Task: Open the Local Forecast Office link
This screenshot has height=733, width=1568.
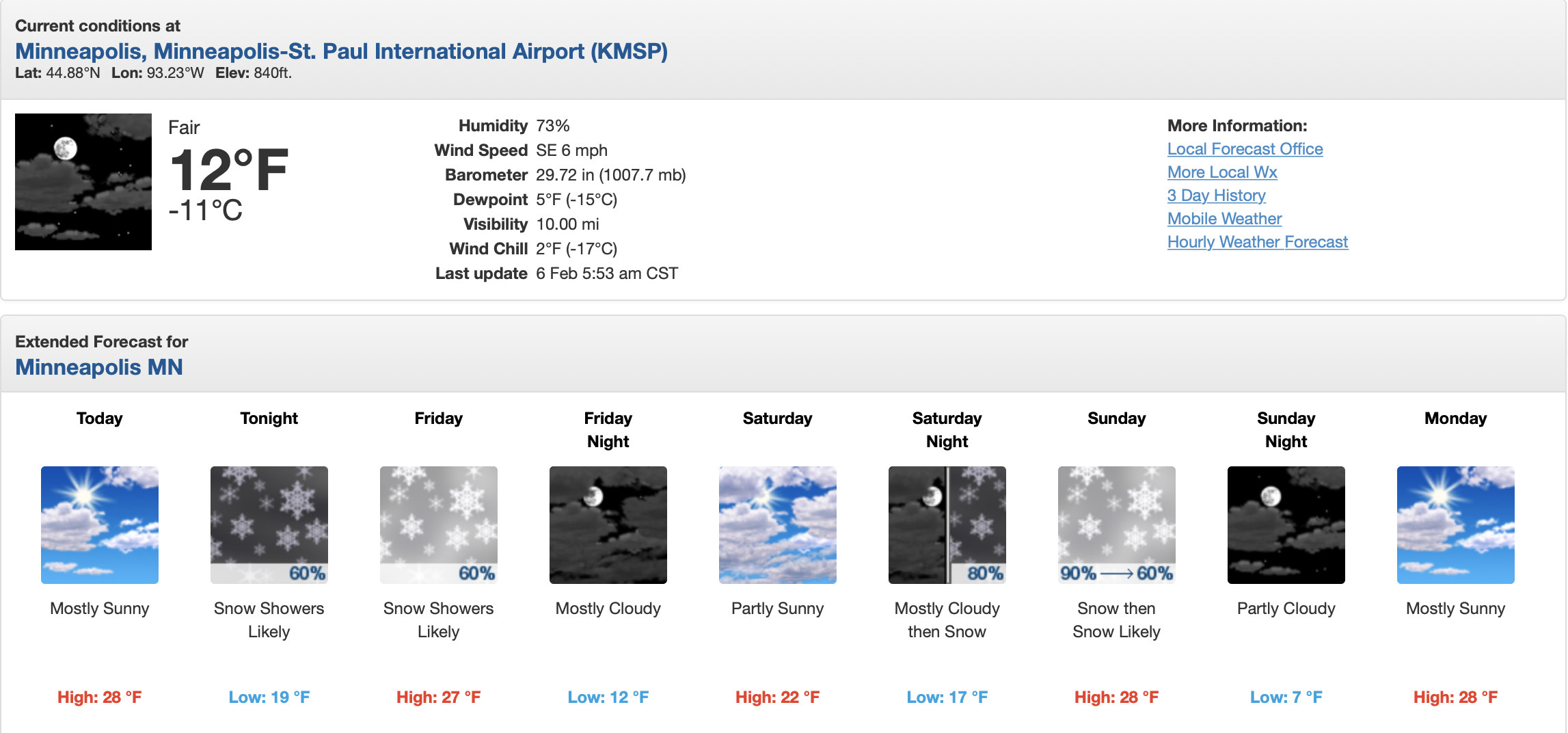Action: pyautogui.click(x=1245, y=149)
